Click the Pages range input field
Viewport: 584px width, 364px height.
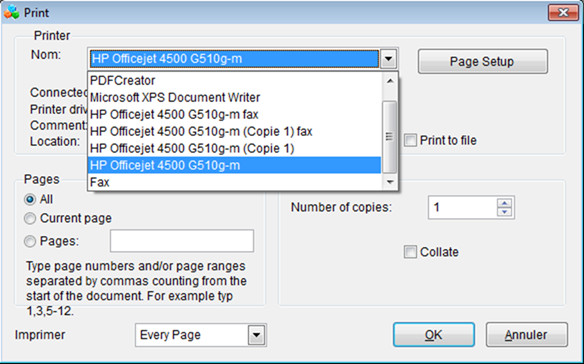(x=182, y=241)
